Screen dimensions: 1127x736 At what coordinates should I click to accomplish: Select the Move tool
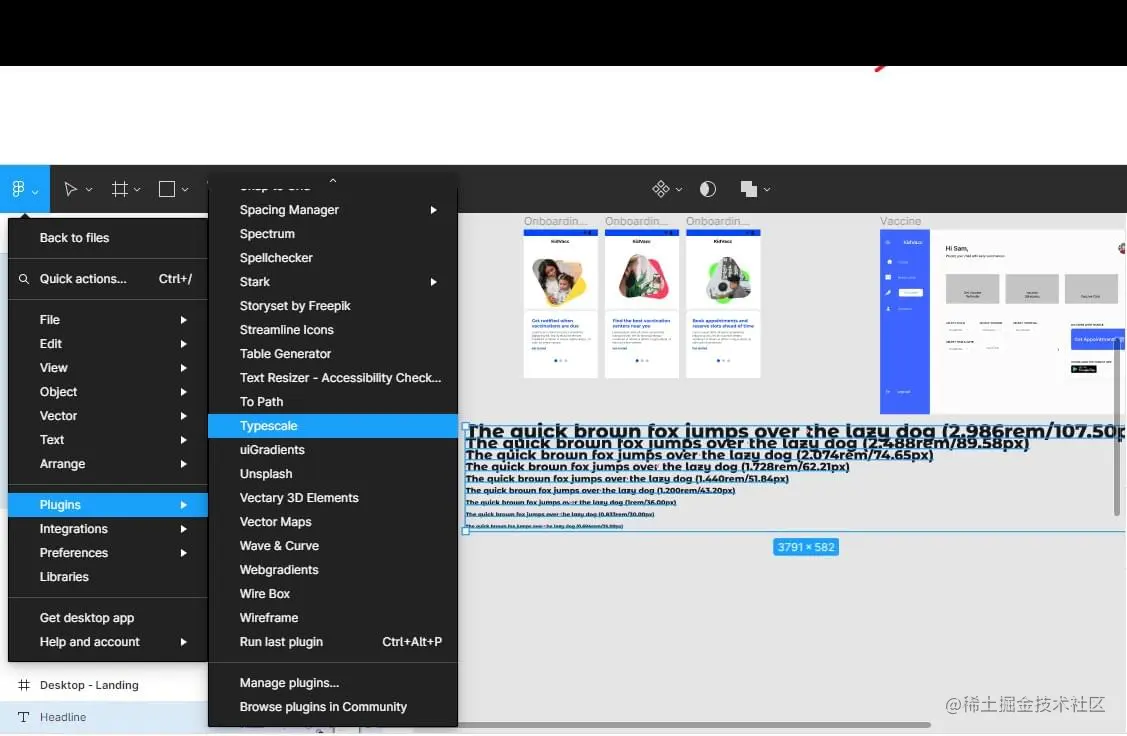(70, 188)
